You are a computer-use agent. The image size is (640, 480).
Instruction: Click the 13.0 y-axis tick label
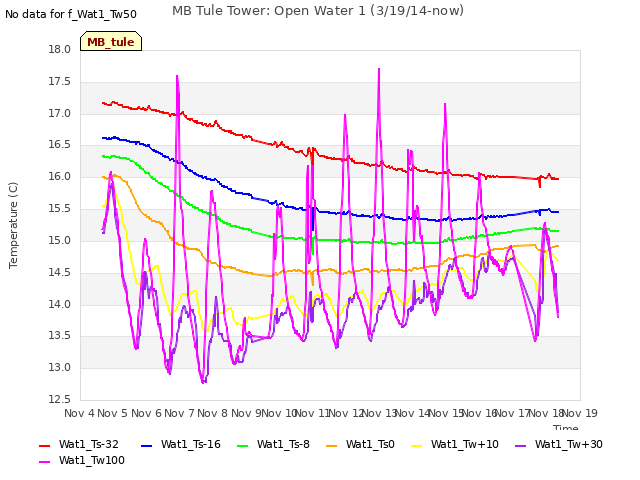click(x=60, y=367)
